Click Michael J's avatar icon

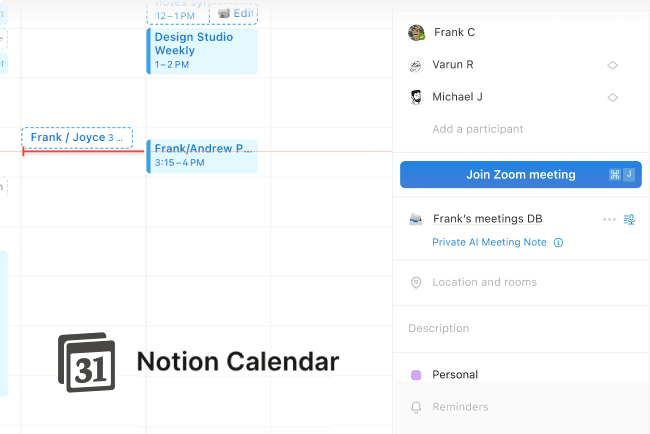[x=416, y=98]
